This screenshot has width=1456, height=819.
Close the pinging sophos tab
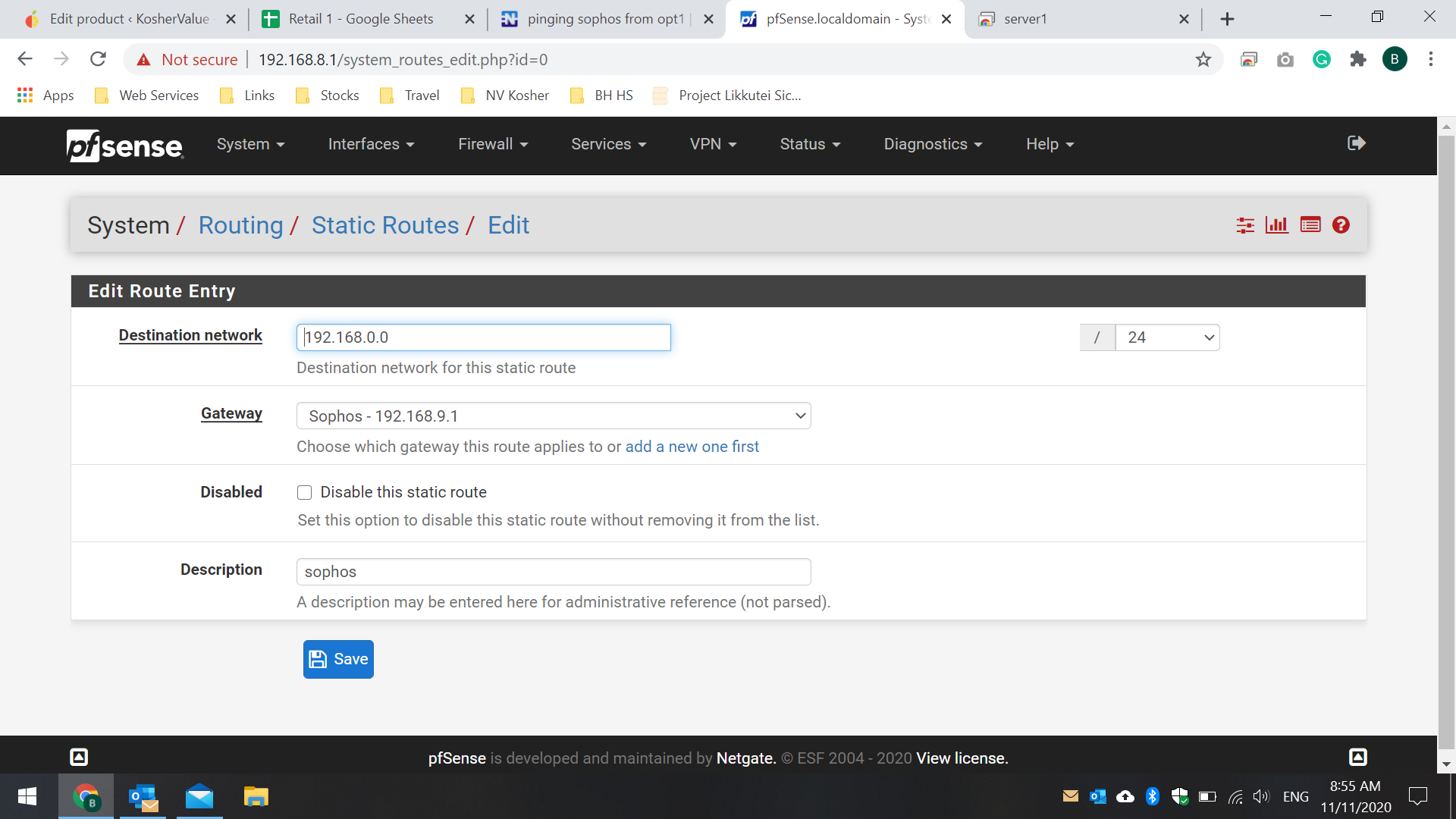pyautogui.click(x=708, y=19)
